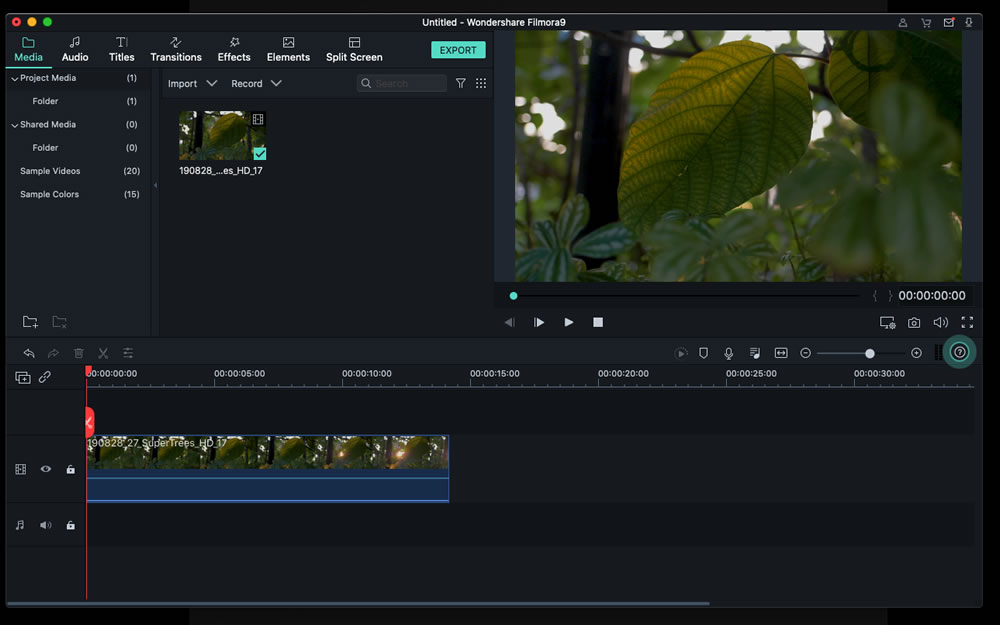Open the Elements tab

coord(288,49)
